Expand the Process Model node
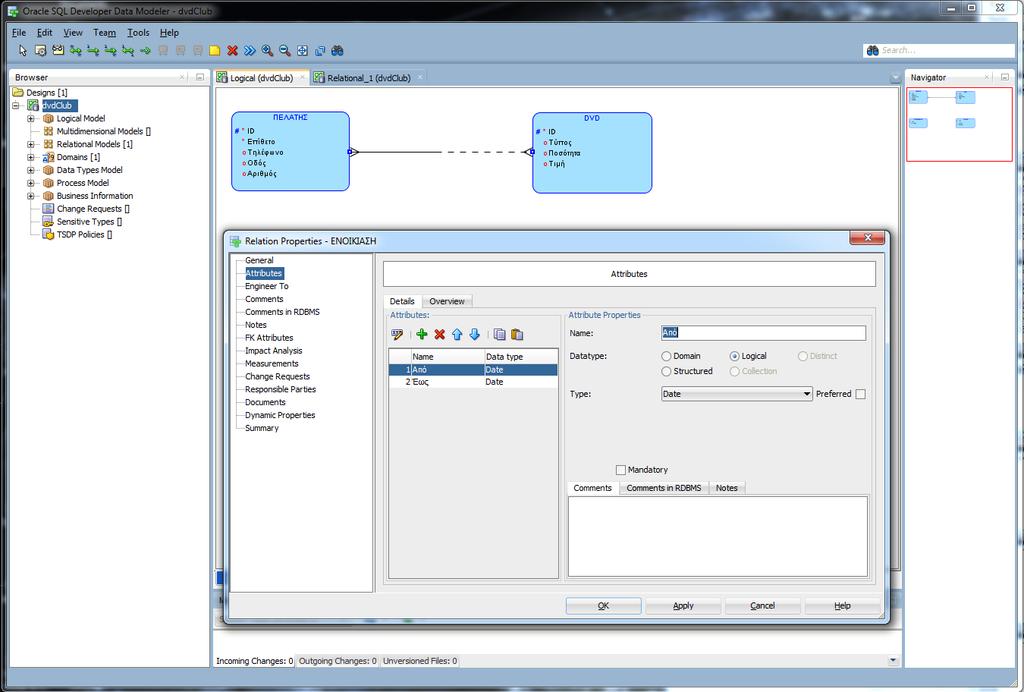1024x692 pixels. pos(31,183)
